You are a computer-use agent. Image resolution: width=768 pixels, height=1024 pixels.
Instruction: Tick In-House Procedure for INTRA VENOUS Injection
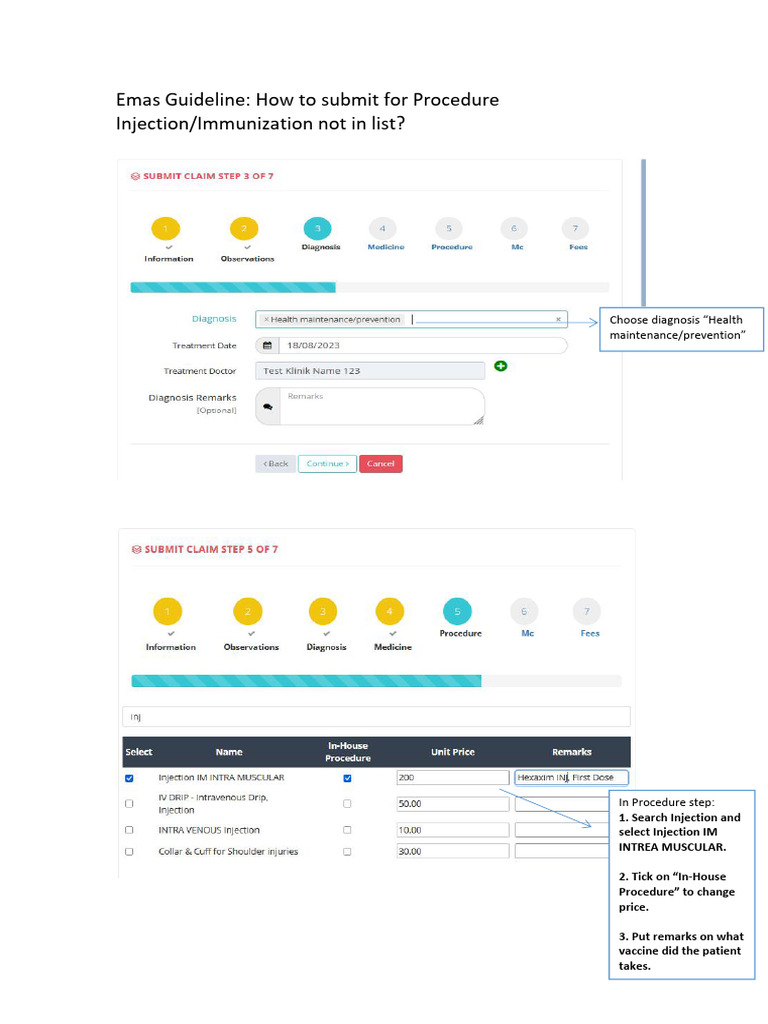coord(347,830)
